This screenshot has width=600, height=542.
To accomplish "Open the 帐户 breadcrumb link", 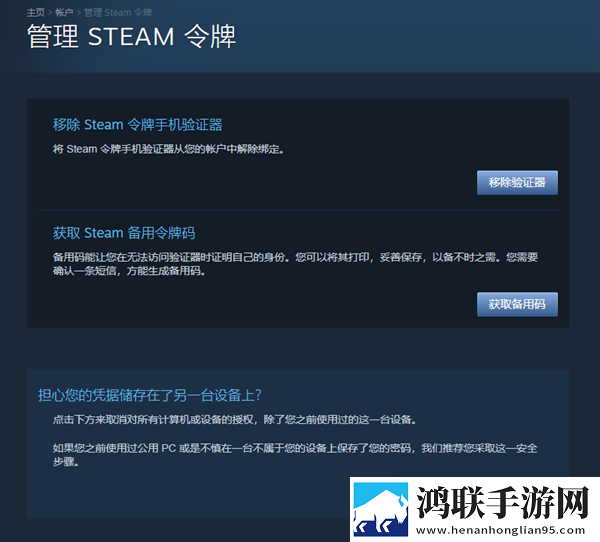I will tap(64, 13).
